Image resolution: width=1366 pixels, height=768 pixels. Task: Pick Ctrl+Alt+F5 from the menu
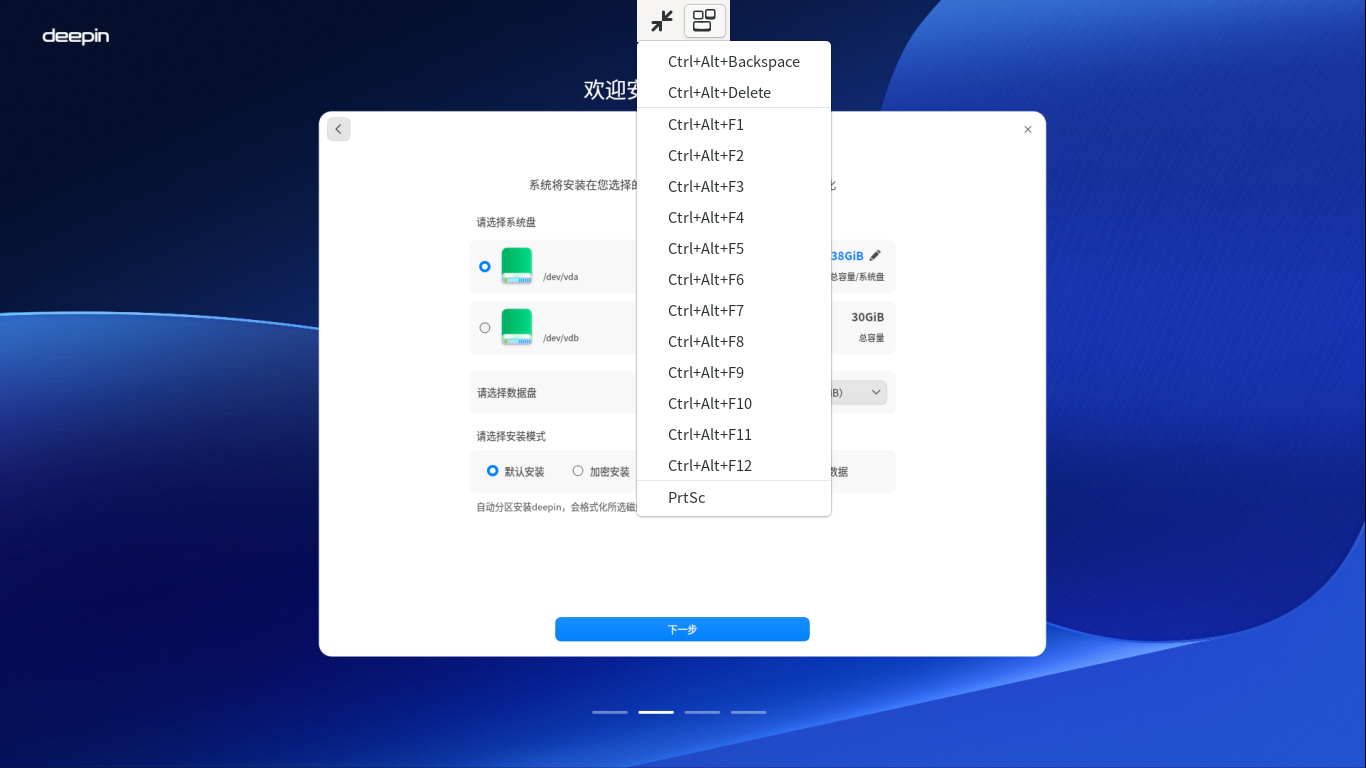tap(734, 248)
